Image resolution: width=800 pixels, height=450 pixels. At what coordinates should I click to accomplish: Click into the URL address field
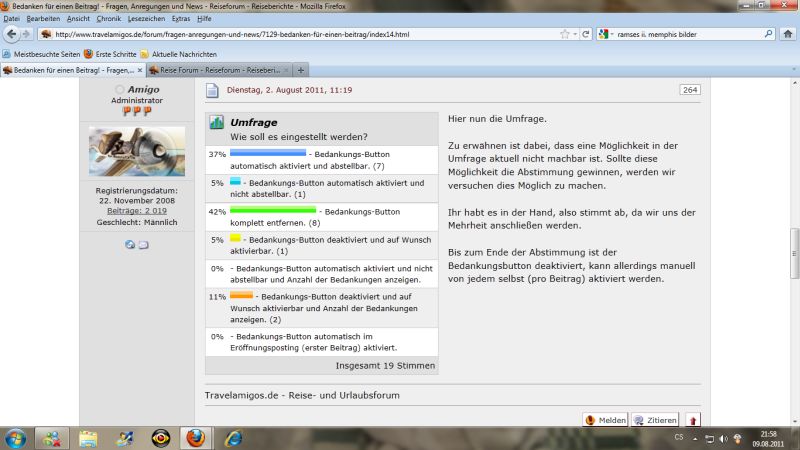coord(300,34)
